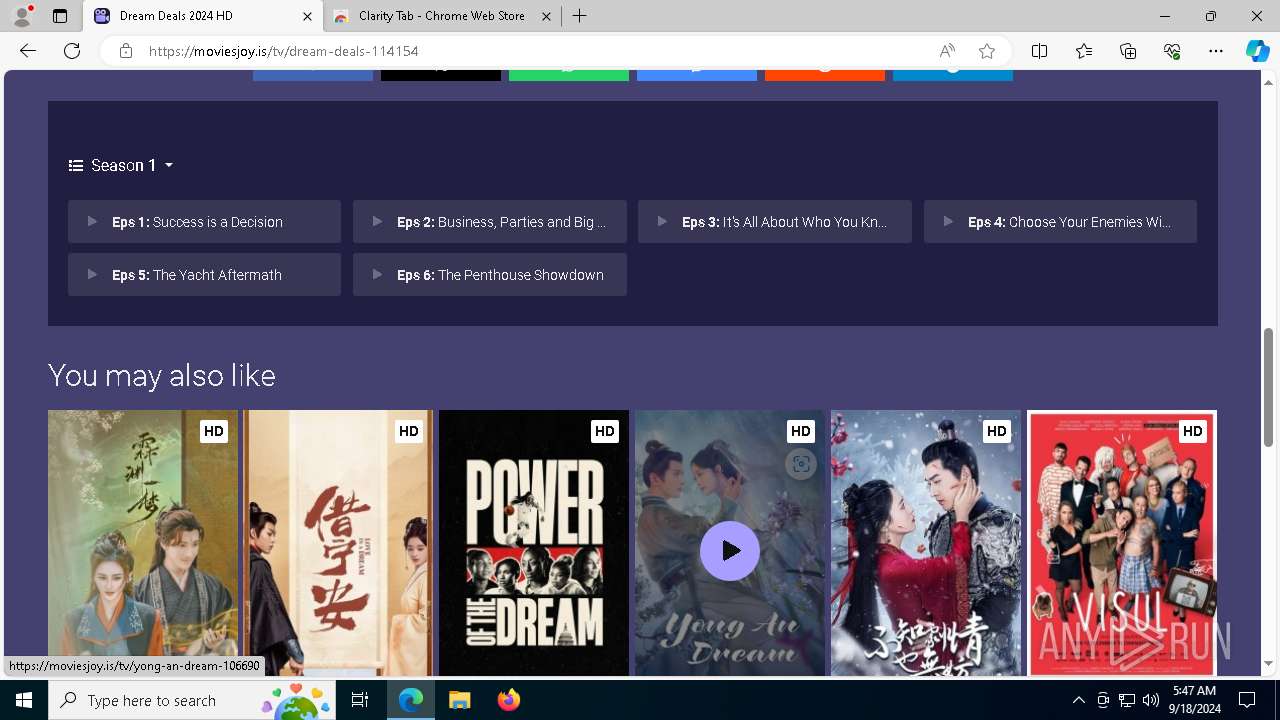This screenshot has height=720, width=1280.
Task: Switch to Dream Deals 2024 HD tab
Action: pyautogui.click(x=203, y=16)
